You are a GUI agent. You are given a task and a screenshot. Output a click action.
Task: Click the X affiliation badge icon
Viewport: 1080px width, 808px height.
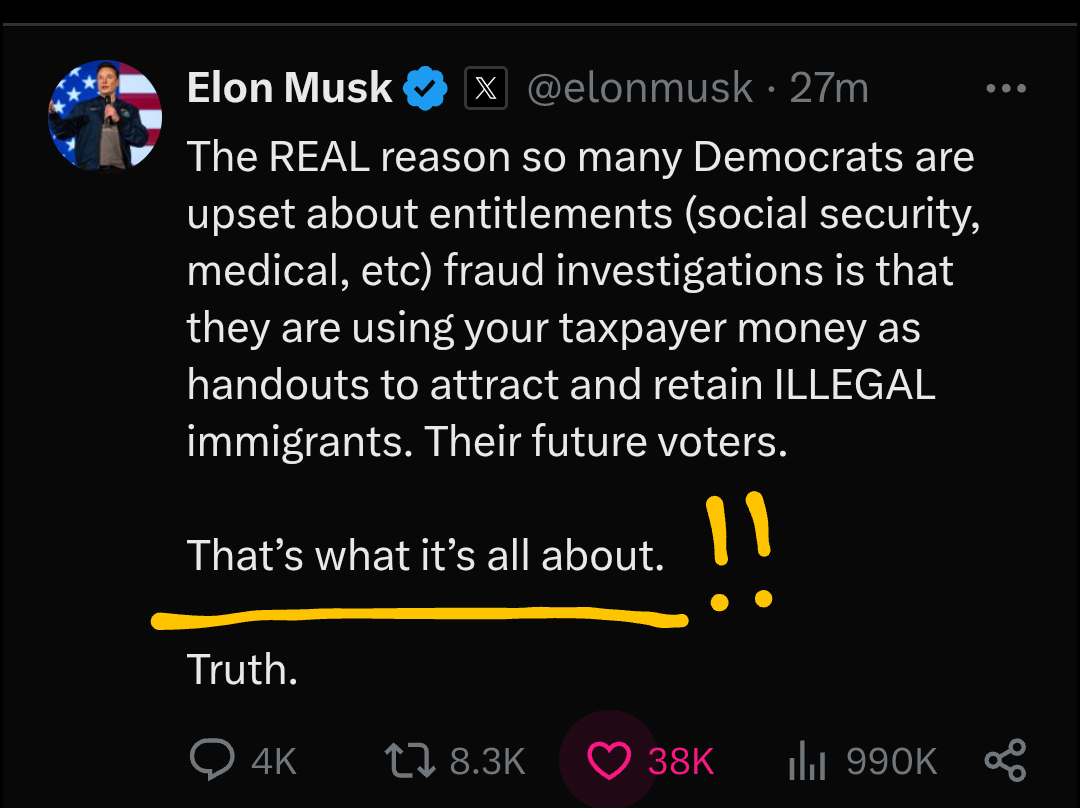coord(486,90)
